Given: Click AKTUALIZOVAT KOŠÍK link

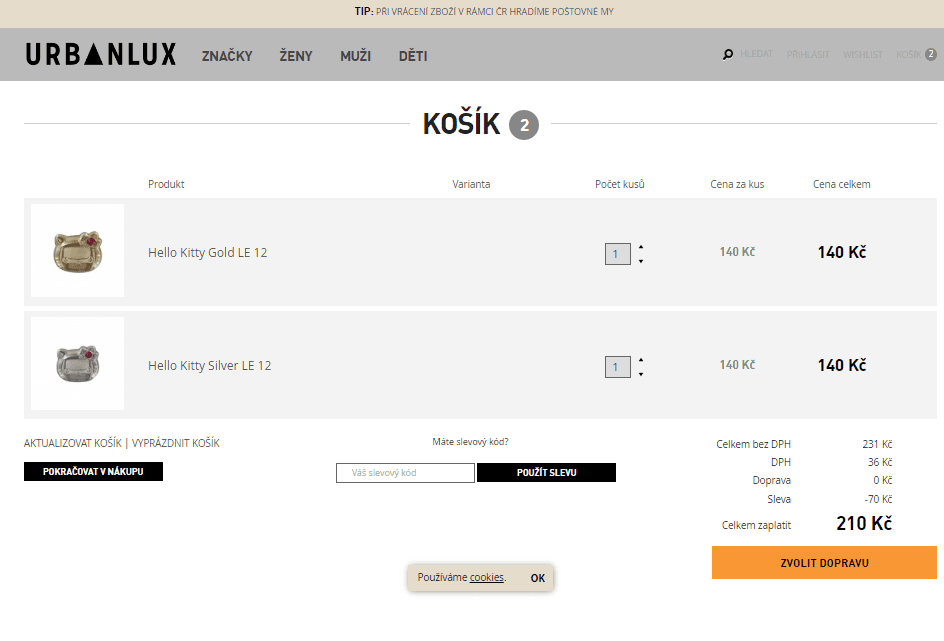Looking at the screenshot, I should click(73, 443).
